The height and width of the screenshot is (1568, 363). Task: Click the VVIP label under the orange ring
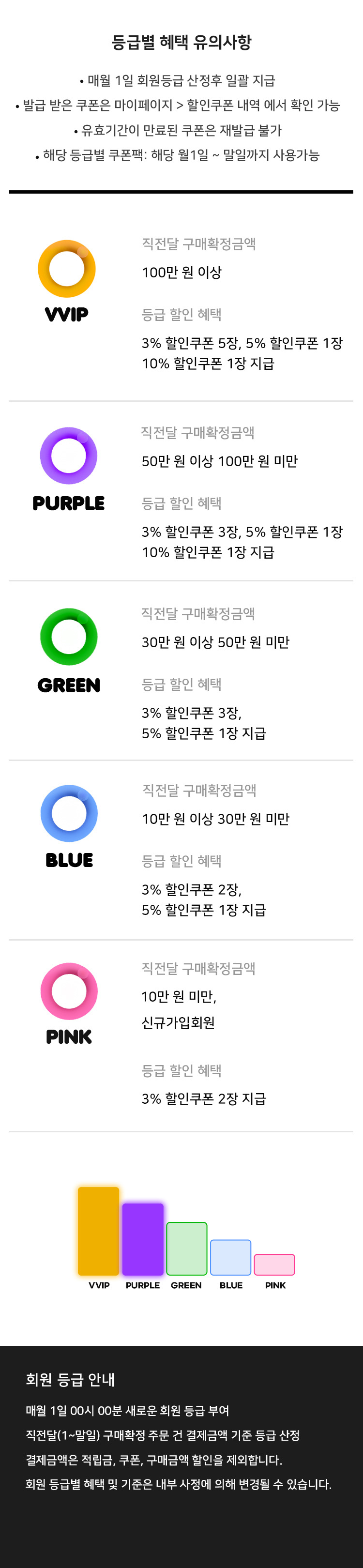pos(66,314)
